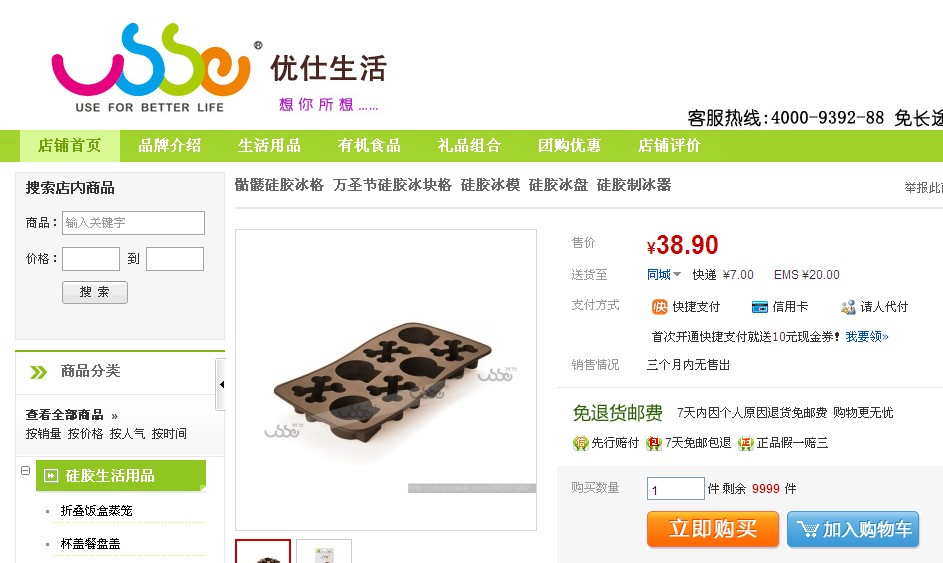This screenshot has height=563, width=943.
Task: Click the 正品假一赔三 badge icon
Action: click(746, 443)
